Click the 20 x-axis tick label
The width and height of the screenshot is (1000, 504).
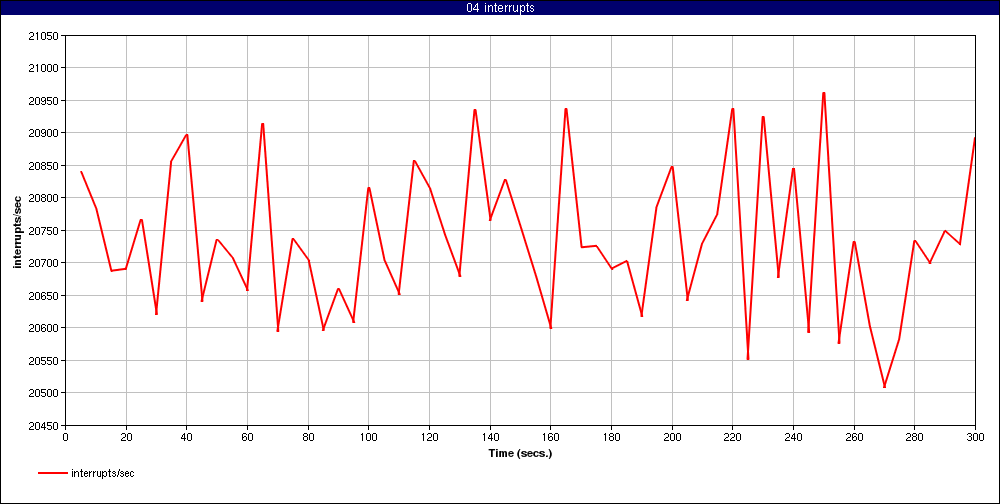click(126, 438)
